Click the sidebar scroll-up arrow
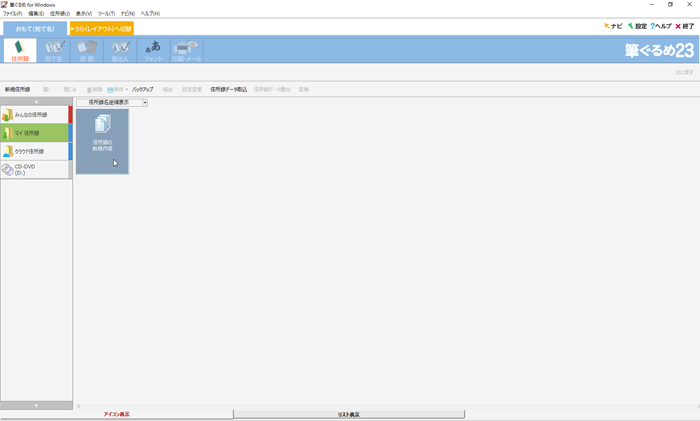 coord(36,102)
